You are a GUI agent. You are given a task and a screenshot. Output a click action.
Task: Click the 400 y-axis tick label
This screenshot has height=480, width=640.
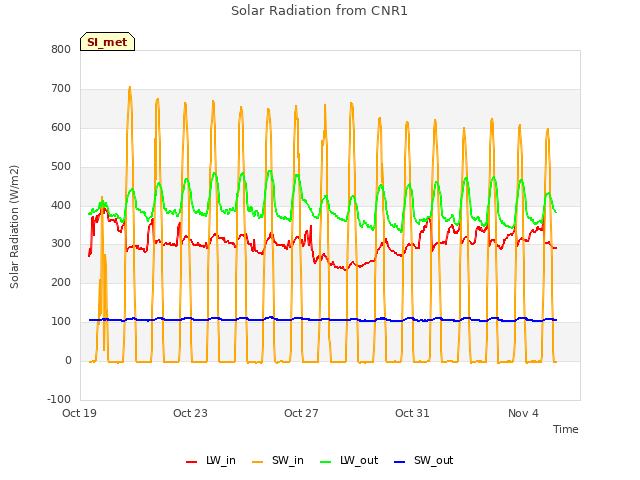click(x=61, y=205)
